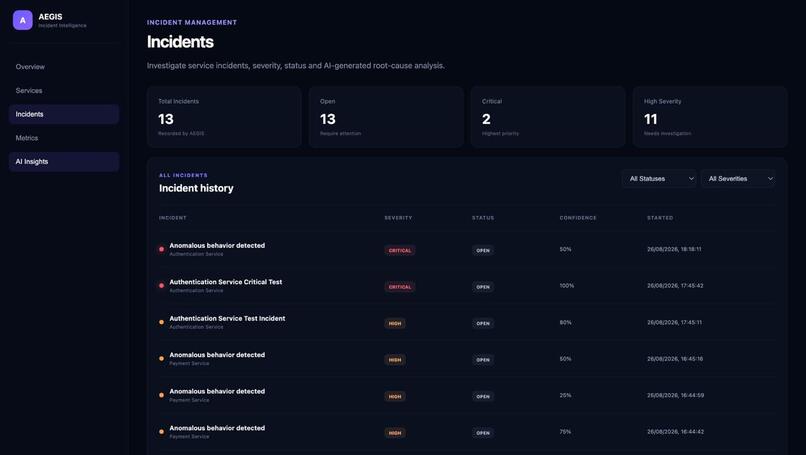806x455 pixels.
Task: Open the Authentication Service Test Incident row
Action: (467, 322)
